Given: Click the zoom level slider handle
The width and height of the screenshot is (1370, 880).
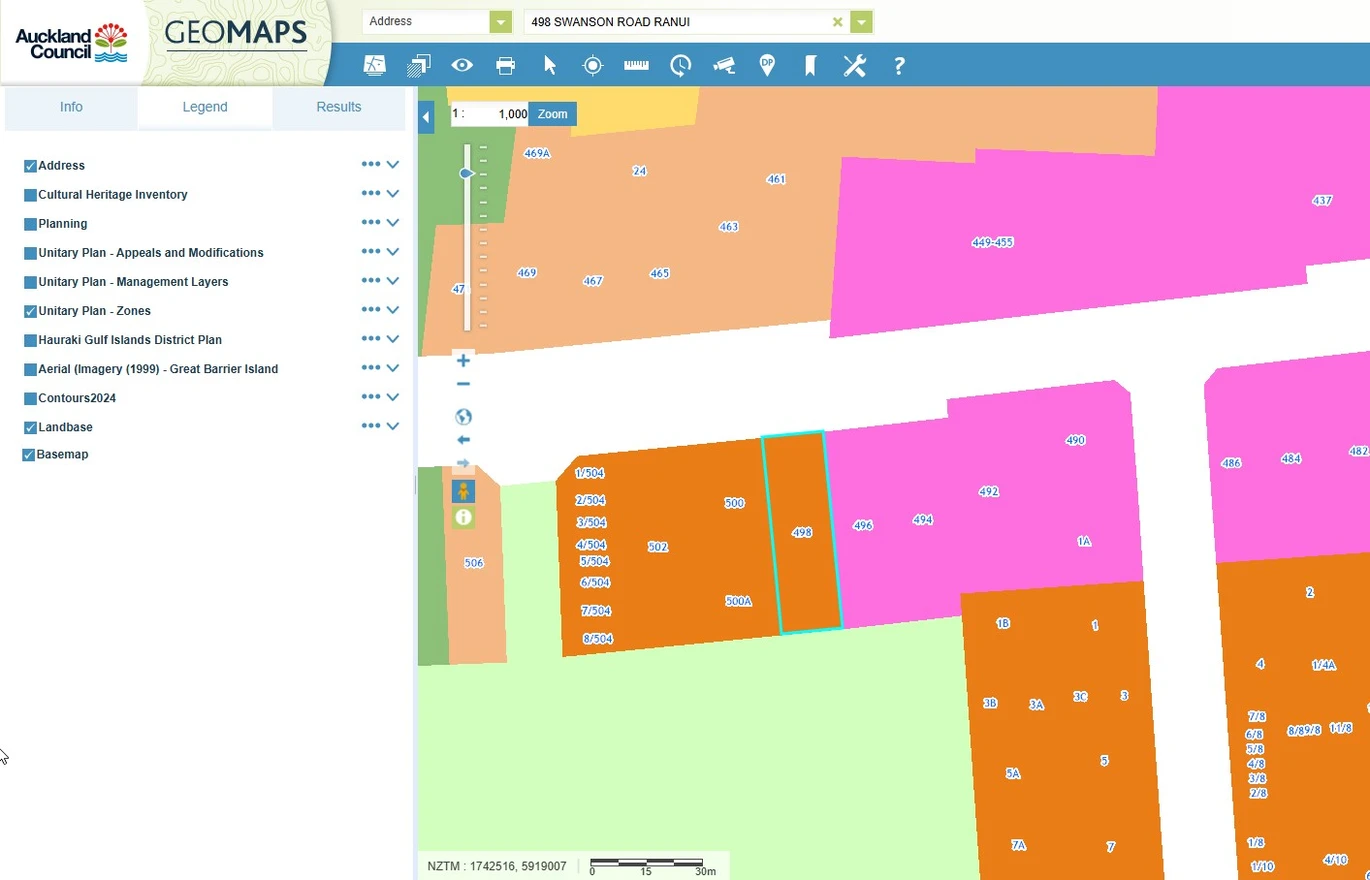Looking at the screenshot, I should pyautogui.click(x=466, y=174).
